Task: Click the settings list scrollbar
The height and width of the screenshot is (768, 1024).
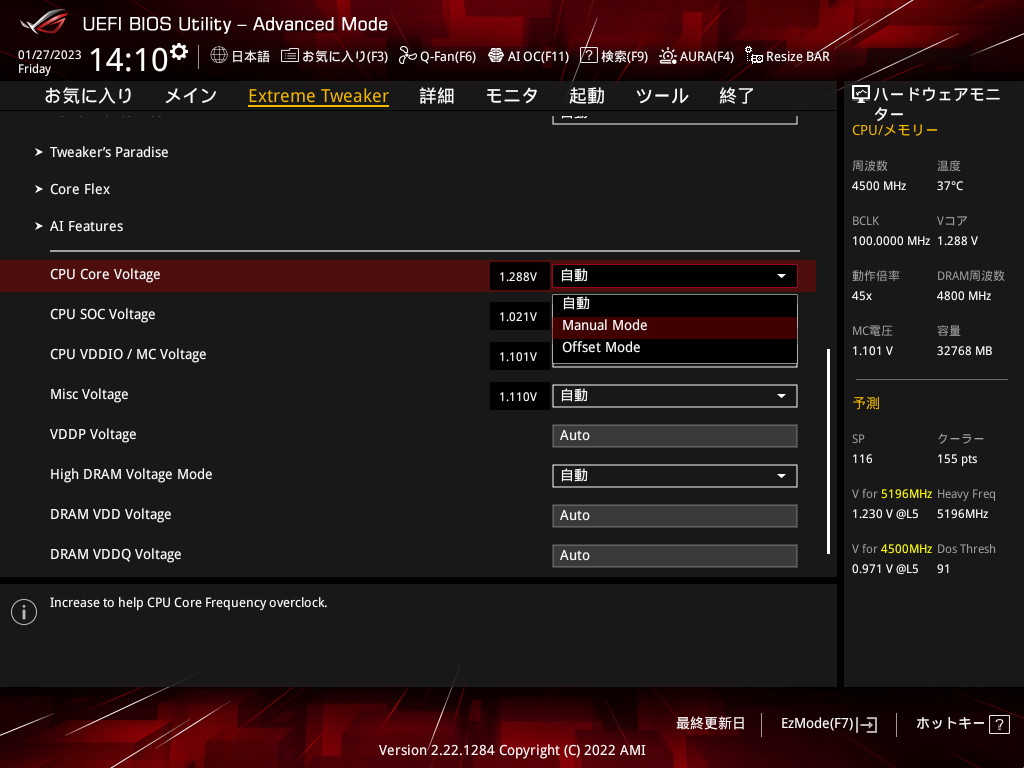Action: [829, 451]
